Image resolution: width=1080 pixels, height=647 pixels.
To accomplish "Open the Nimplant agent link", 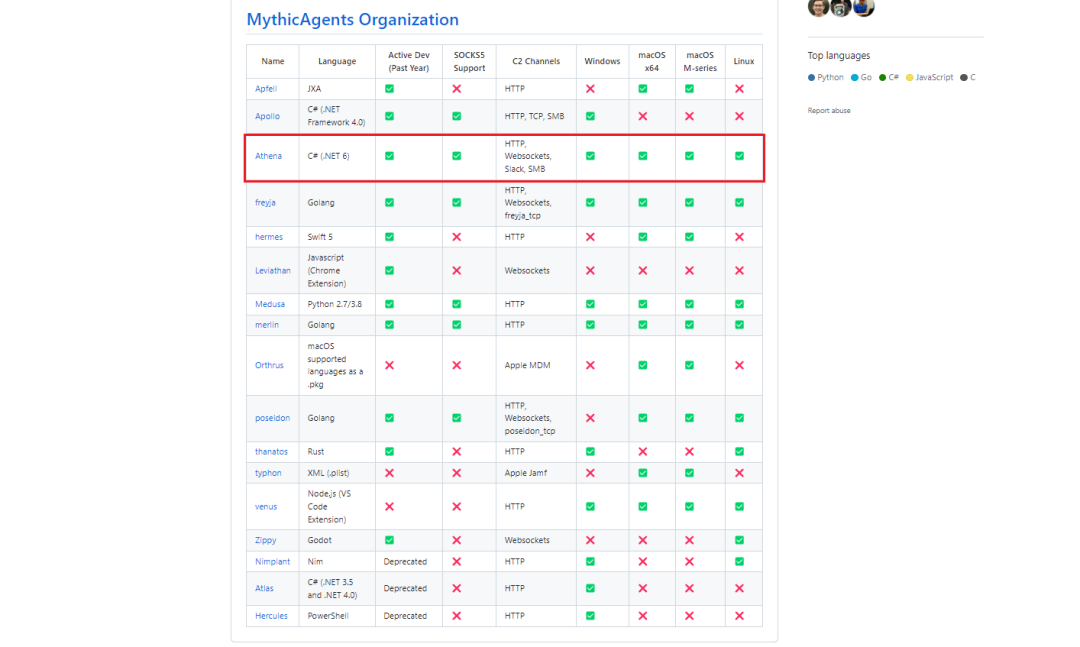I will click(272, 562).
